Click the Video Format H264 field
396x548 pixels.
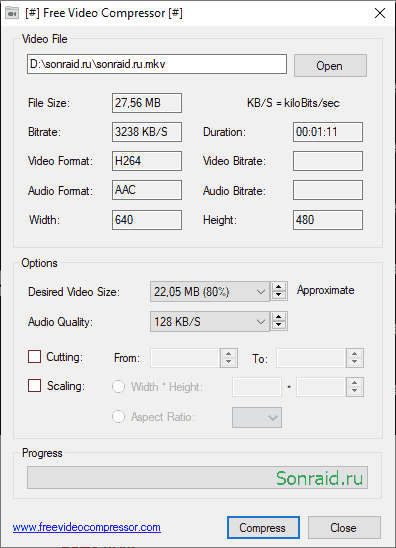pyautogui.click(x=147, y=161)
